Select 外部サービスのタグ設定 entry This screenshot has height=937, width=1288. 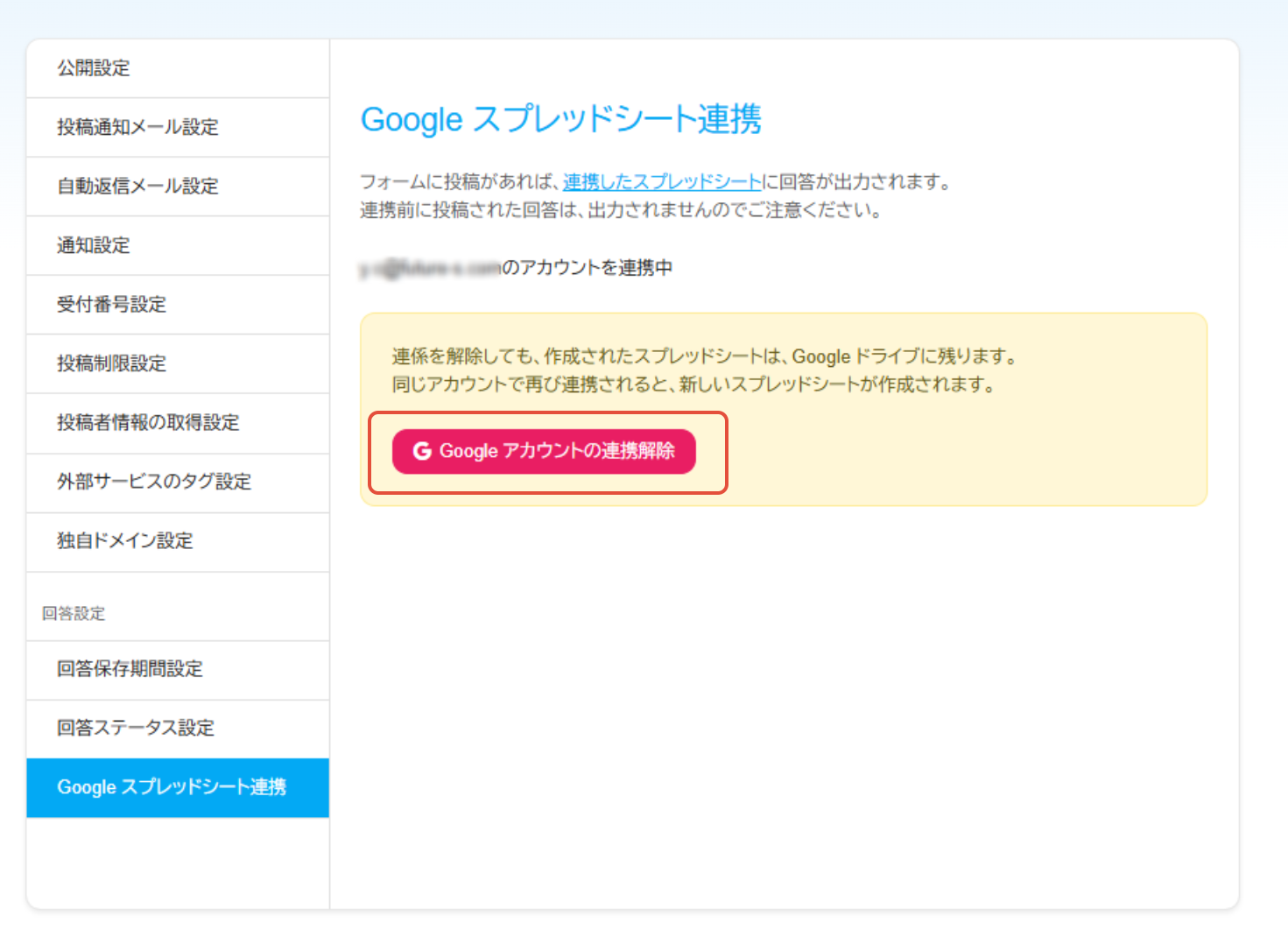point(178,483)
